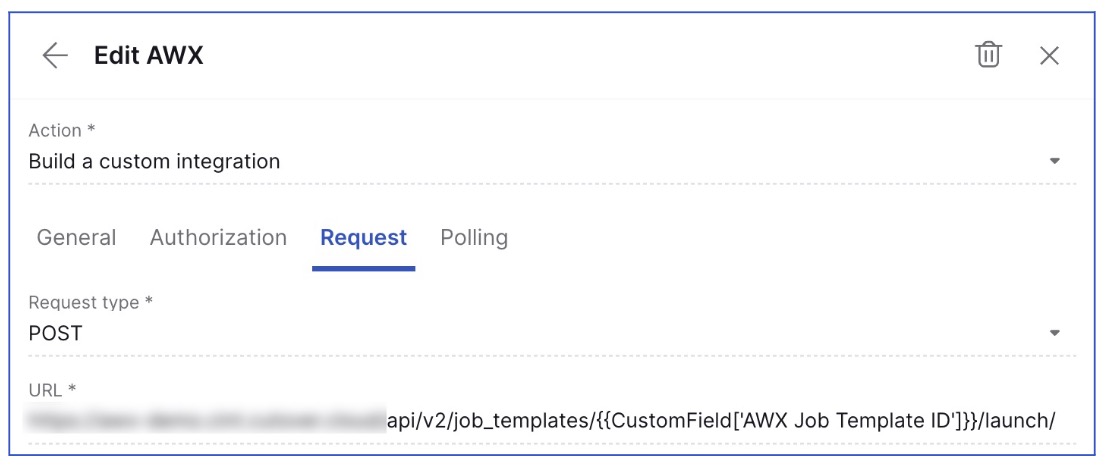The width and height of the screenshot is (1110, 466).
Task: Click into the URL input field
Action: (540, 421)
